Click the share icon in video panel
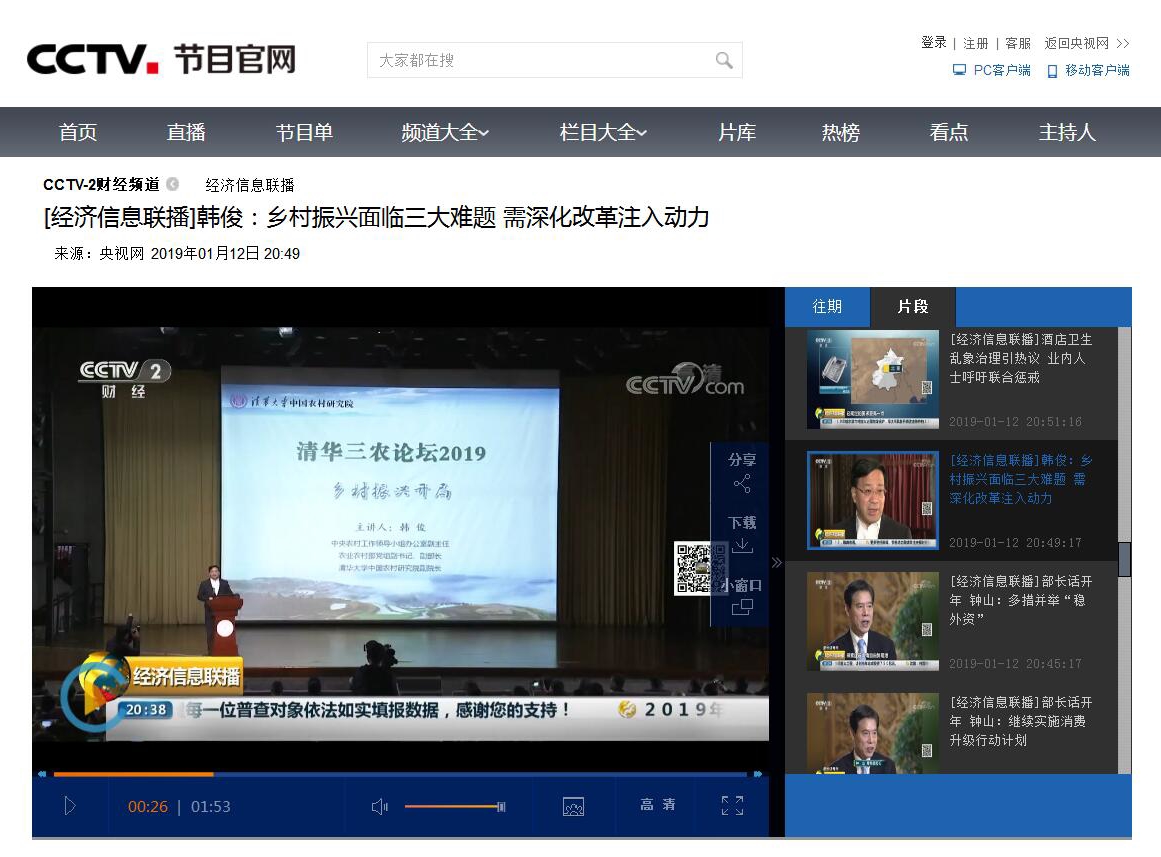1161x857 pixels. click(x=741, y=484)
